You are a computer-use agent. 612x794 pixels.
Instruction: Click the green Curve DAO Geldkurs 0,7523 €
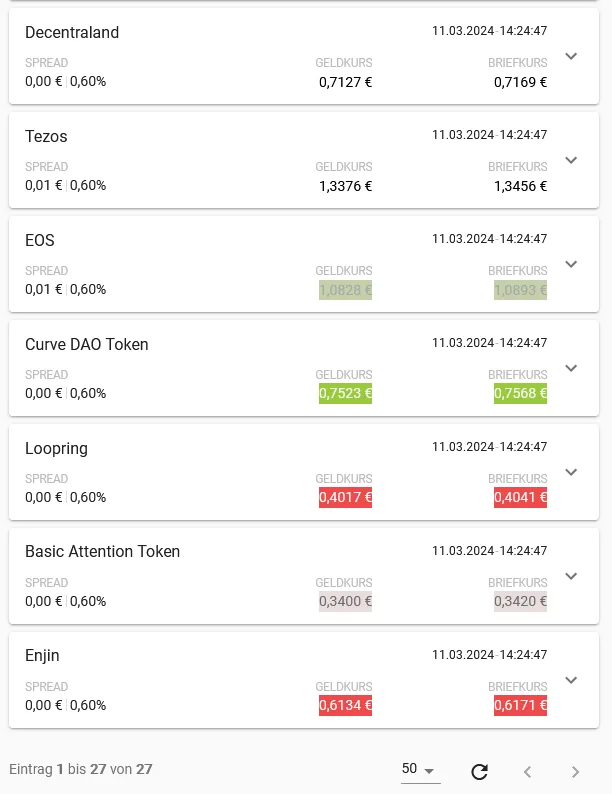click(345, 393)
